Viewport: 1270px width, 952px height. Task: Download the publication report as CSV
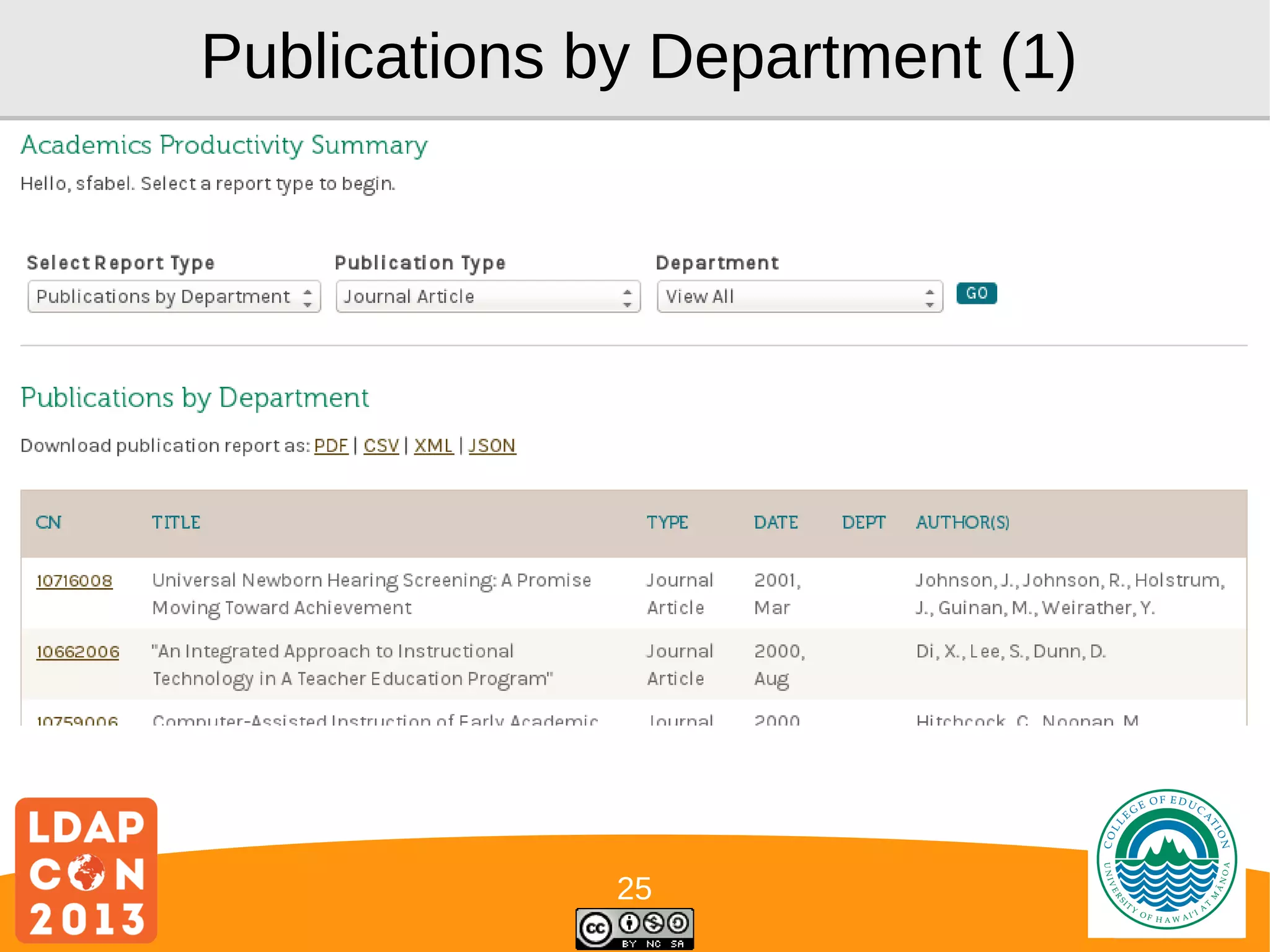pos(381,446)
